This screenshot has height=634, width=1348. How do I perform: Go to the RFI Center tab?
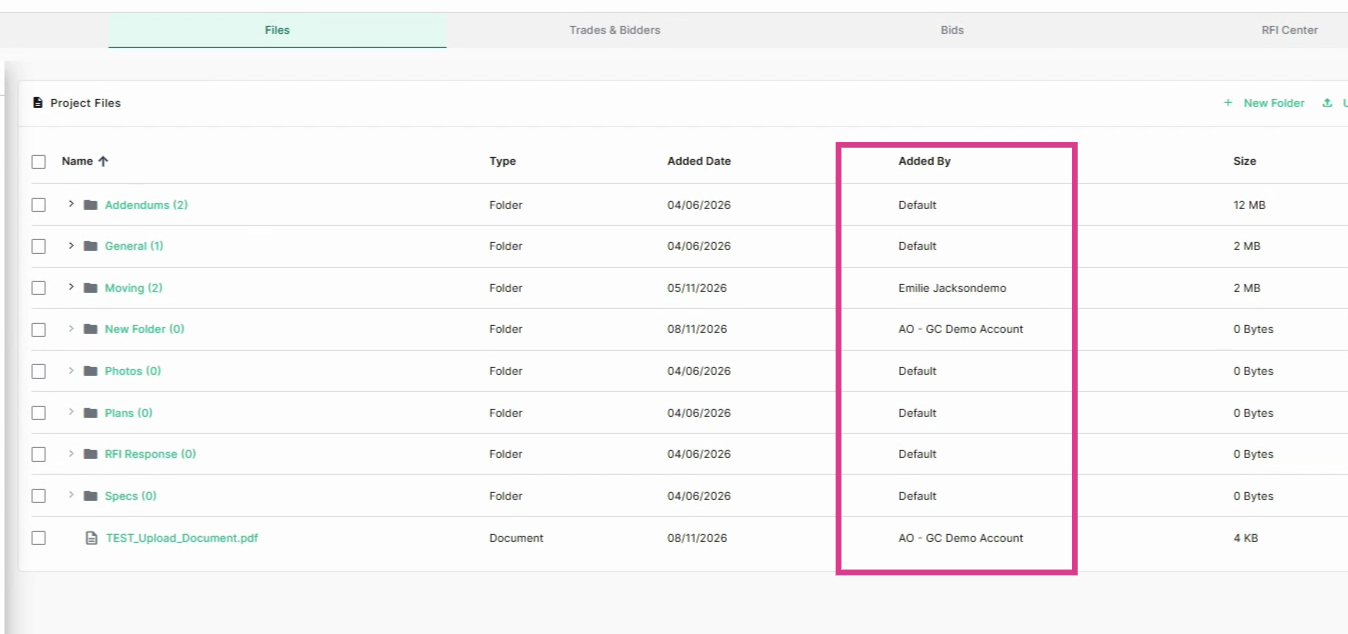pyautogui.click(x=1289, y=30)
